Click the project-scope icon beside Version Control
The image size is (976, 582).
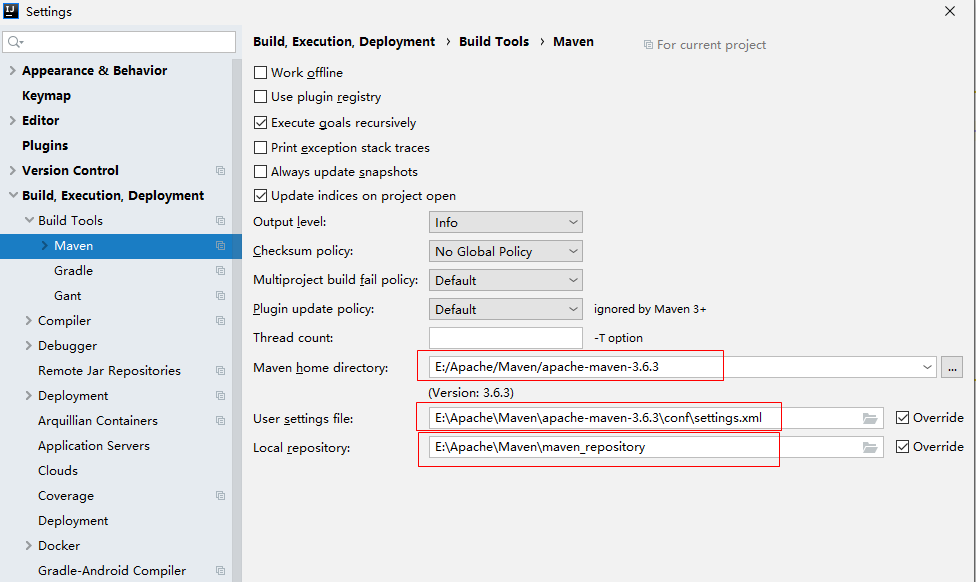point(220,171)
